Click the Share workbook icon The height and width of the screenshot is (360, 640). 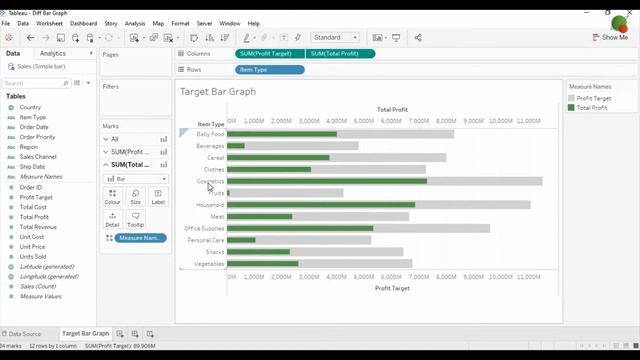tap(418, 38)
